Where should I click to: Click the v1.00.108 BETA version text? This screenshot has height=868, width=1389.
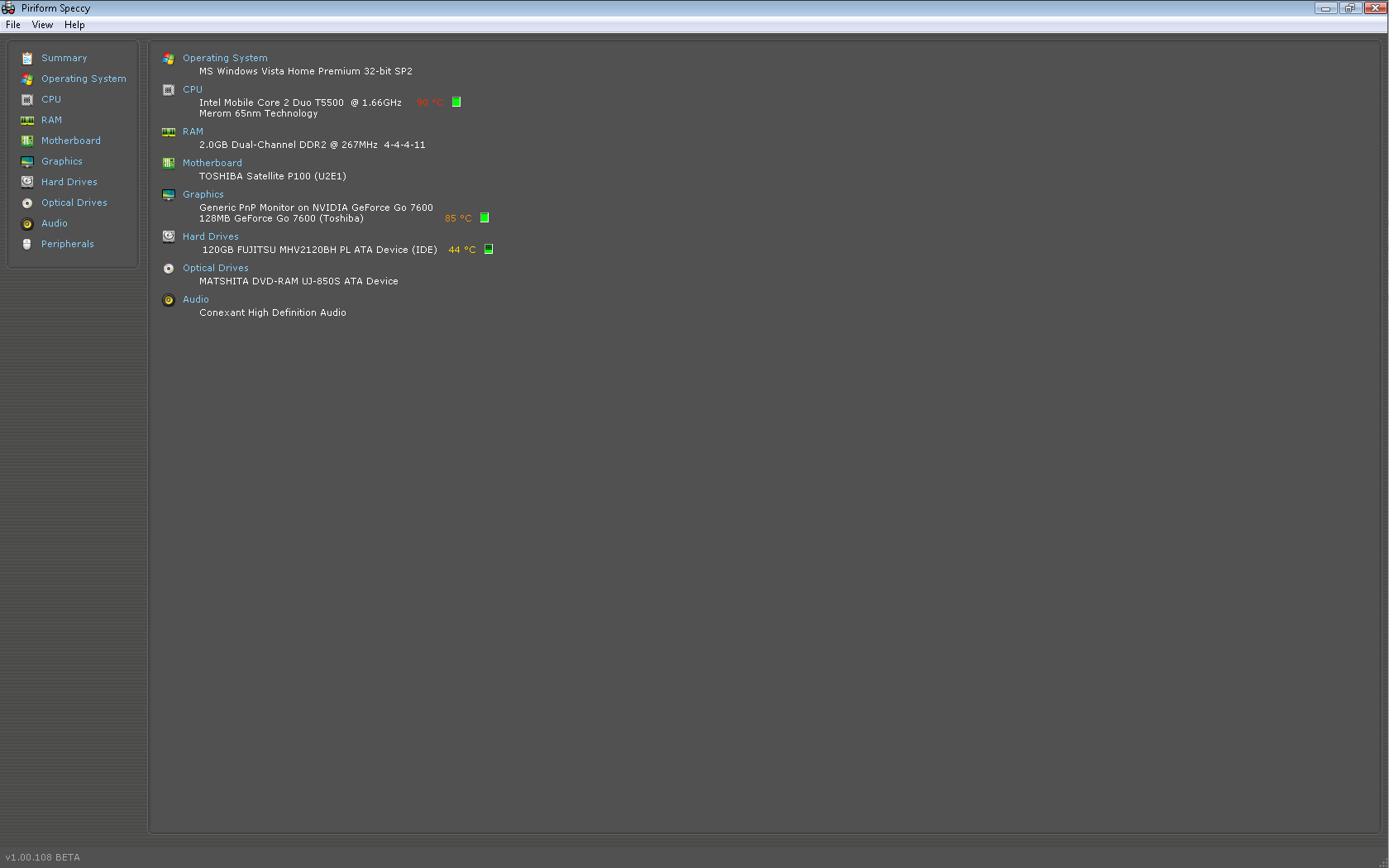tap(43, 857)
